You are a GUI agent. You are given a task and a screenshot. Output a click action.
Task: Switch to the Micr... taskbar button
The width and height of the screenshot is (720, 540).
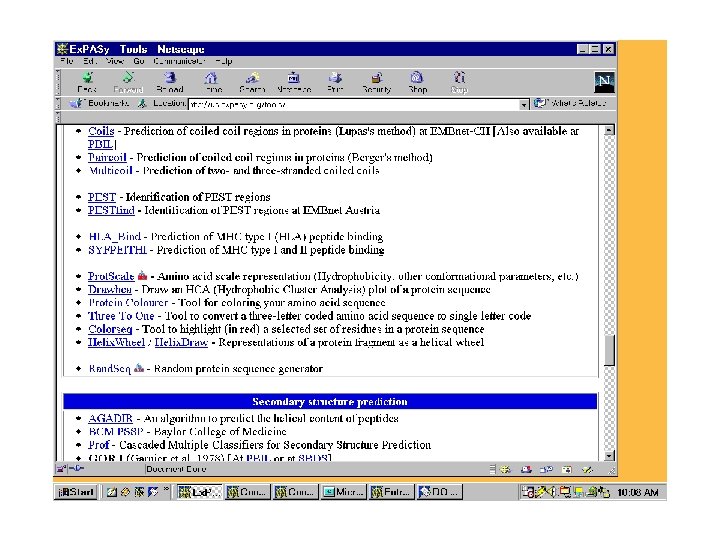click(x=343, y=492)
